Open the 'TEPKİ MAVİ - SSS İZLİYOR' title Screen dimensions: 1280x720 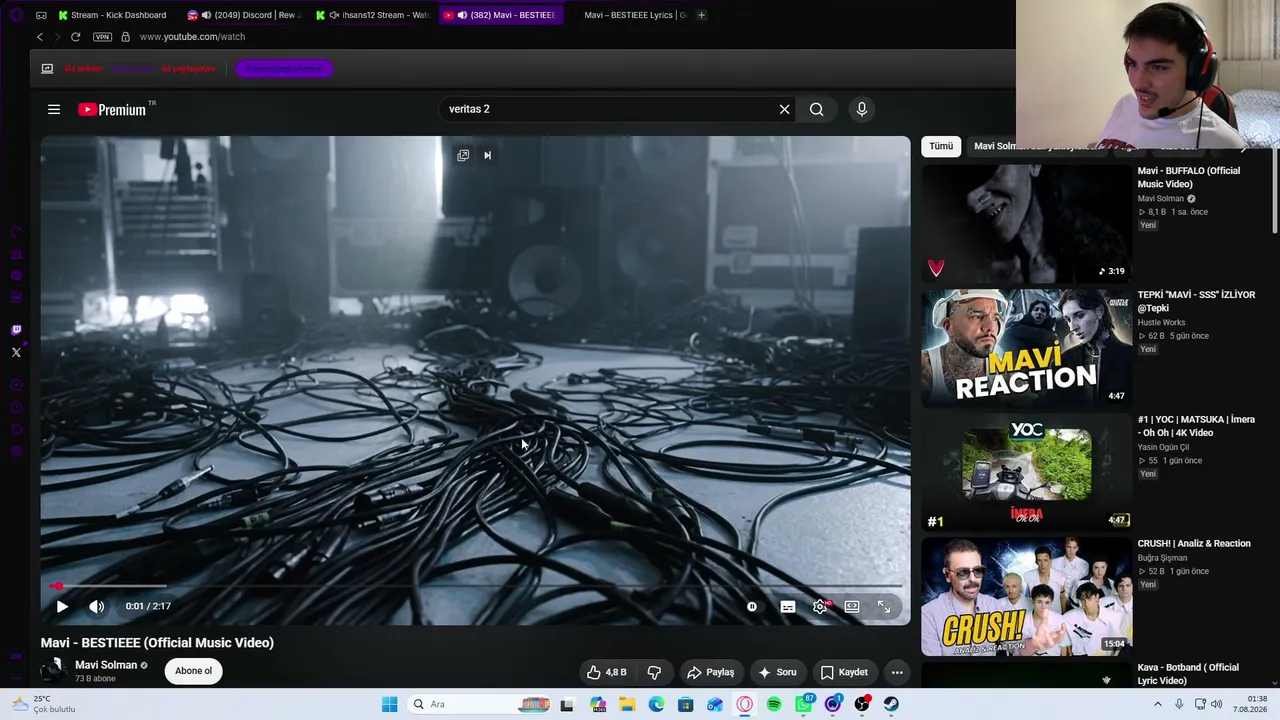click(1196, 301)
